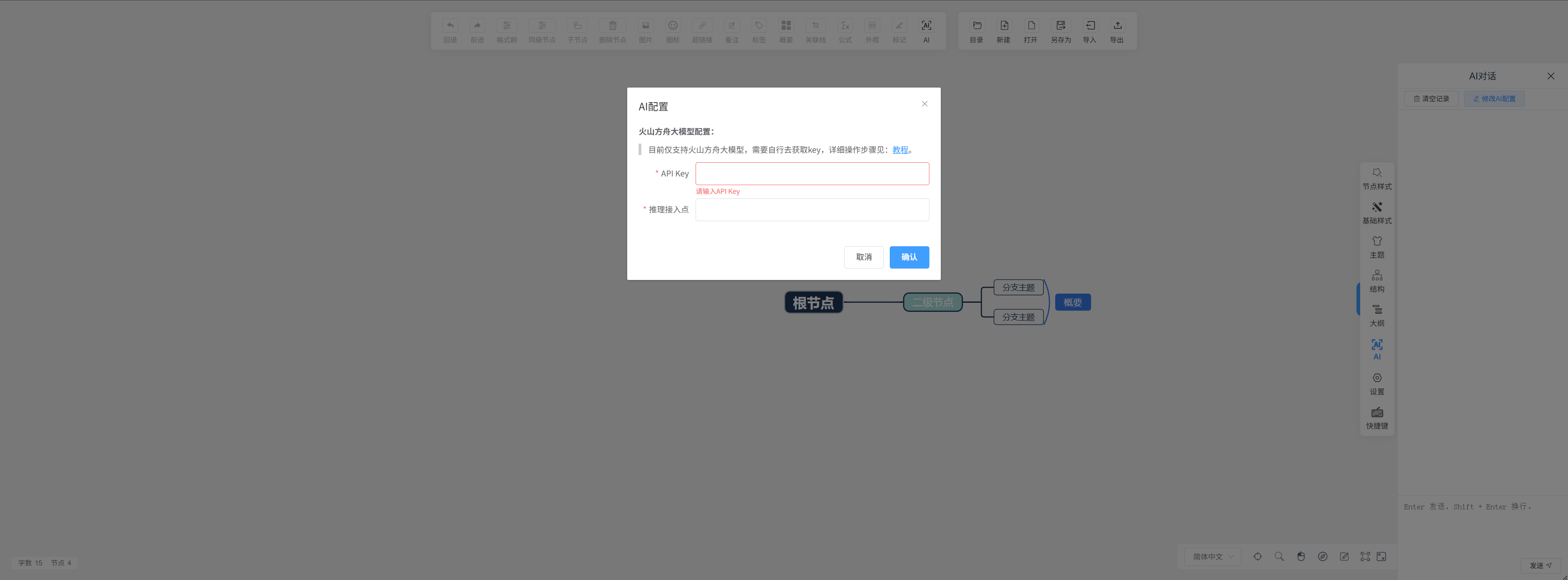Screen dimensions: 1568x580
Task: Open the 主题 theme sidebar icon
Action: click(1376, 247)
